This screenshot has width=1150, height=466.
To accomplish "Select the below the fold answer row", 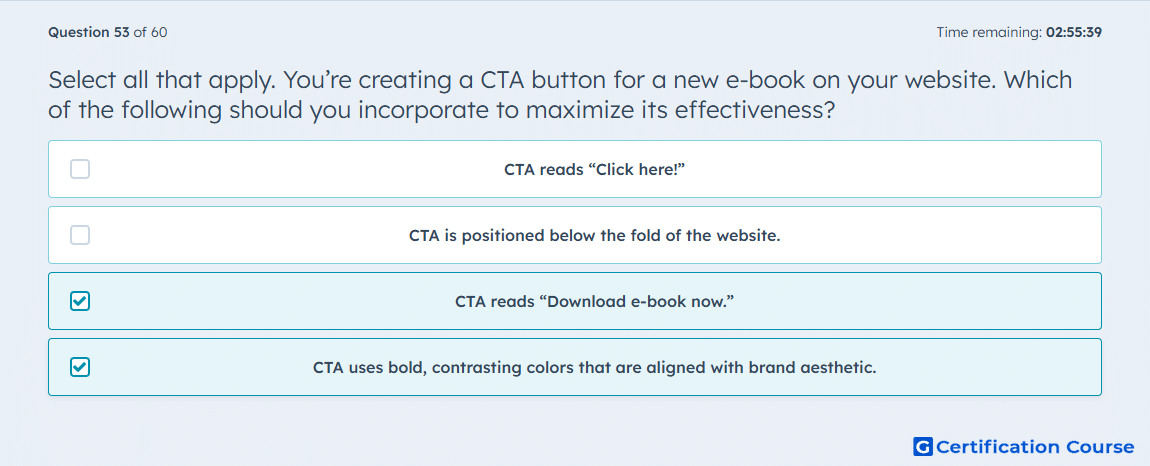I will (x=575, y=236).
